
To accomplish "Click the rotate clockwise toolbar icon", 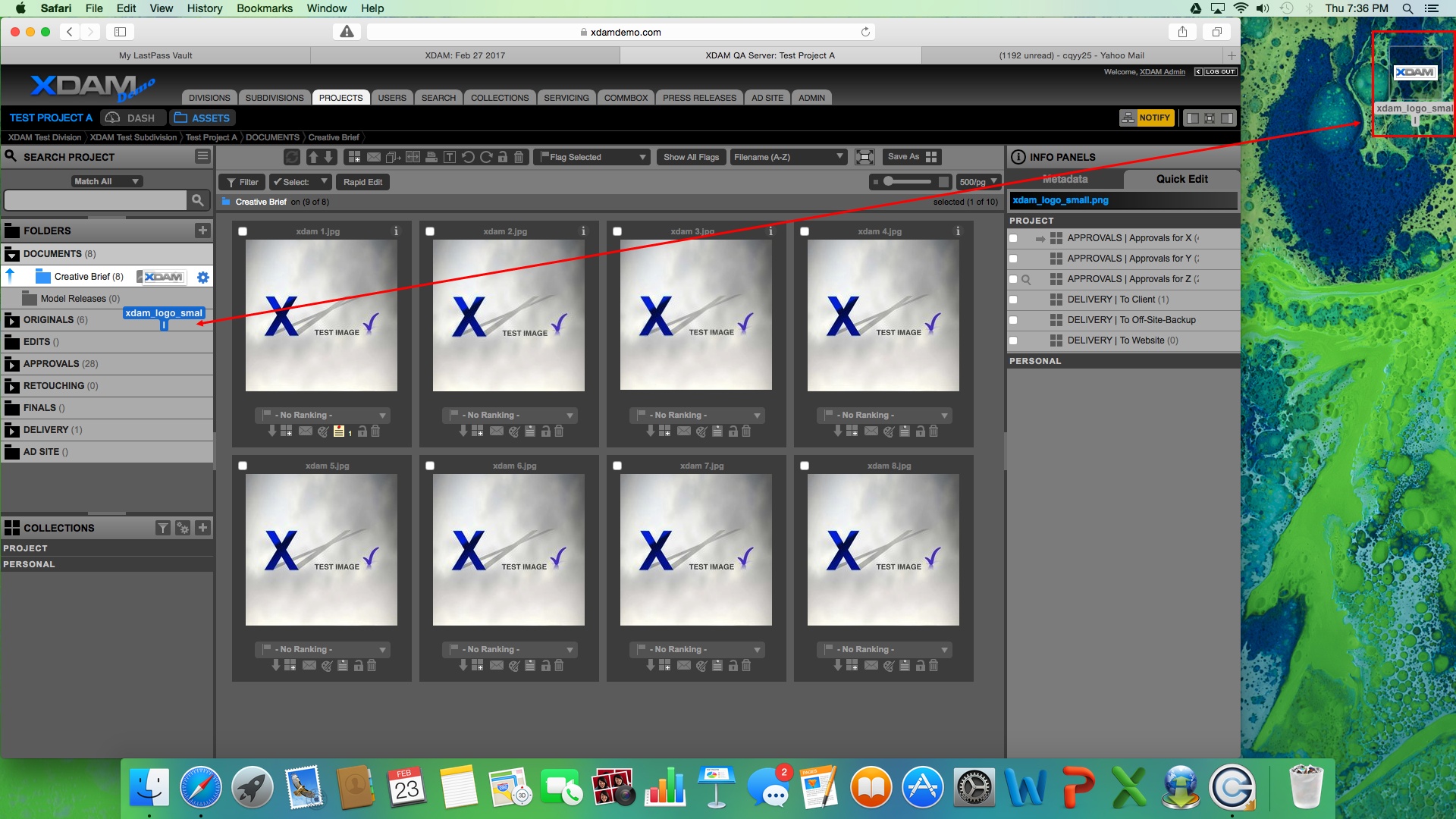I will pos(486,157).
